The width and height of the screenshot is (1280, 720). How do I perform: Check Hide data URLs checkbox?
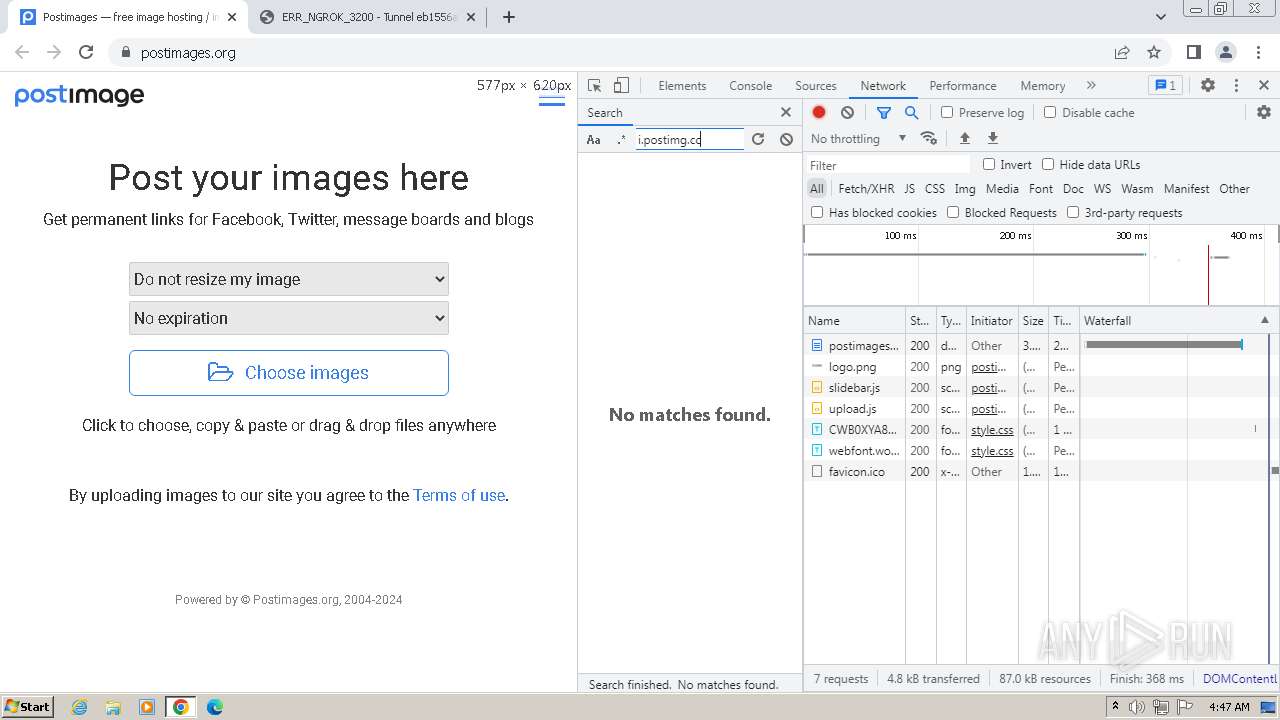pyautogui.click(x=1048, y=164)
